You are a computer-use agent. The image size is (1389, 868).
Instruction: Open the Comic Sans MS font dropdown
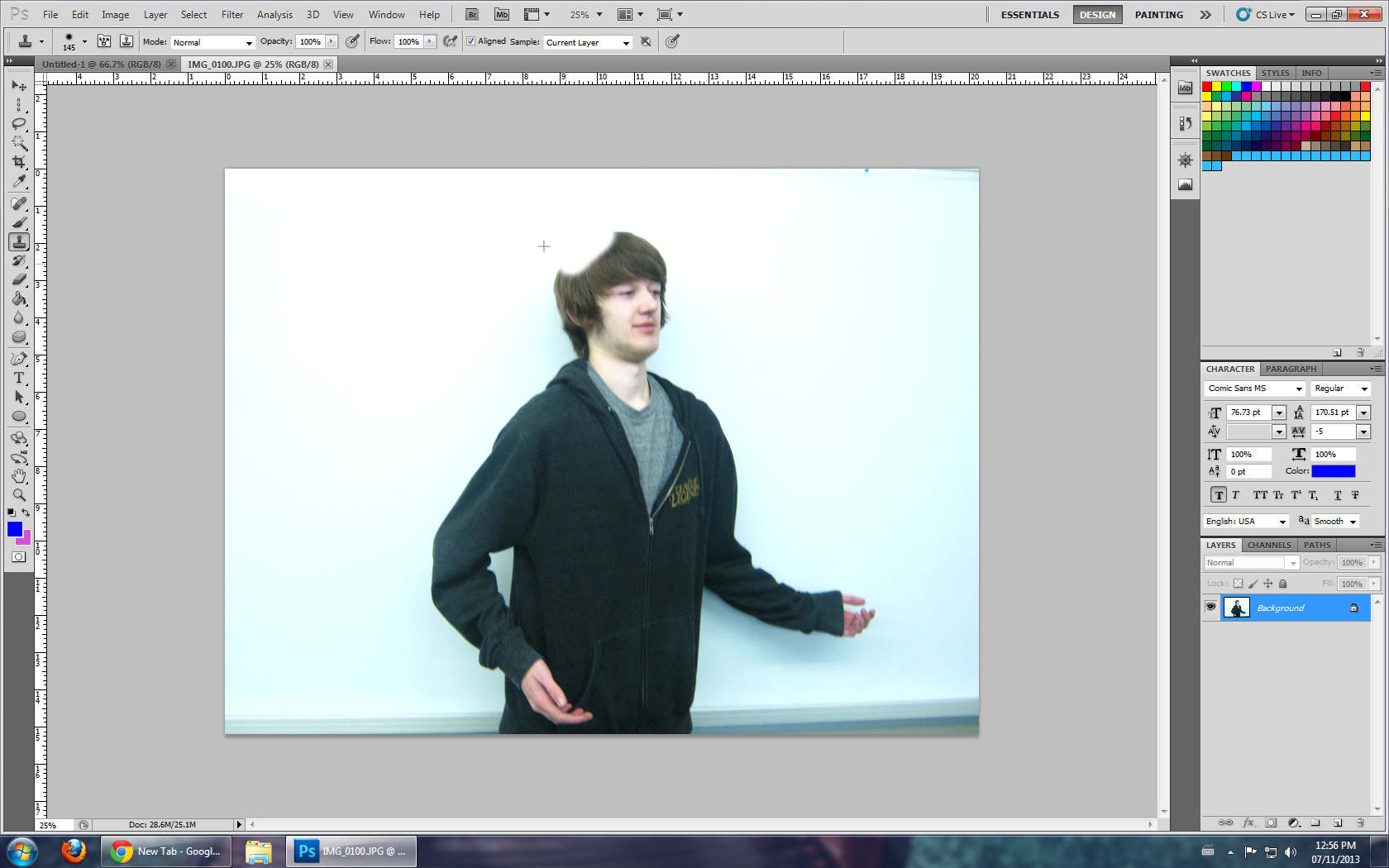1255,389
